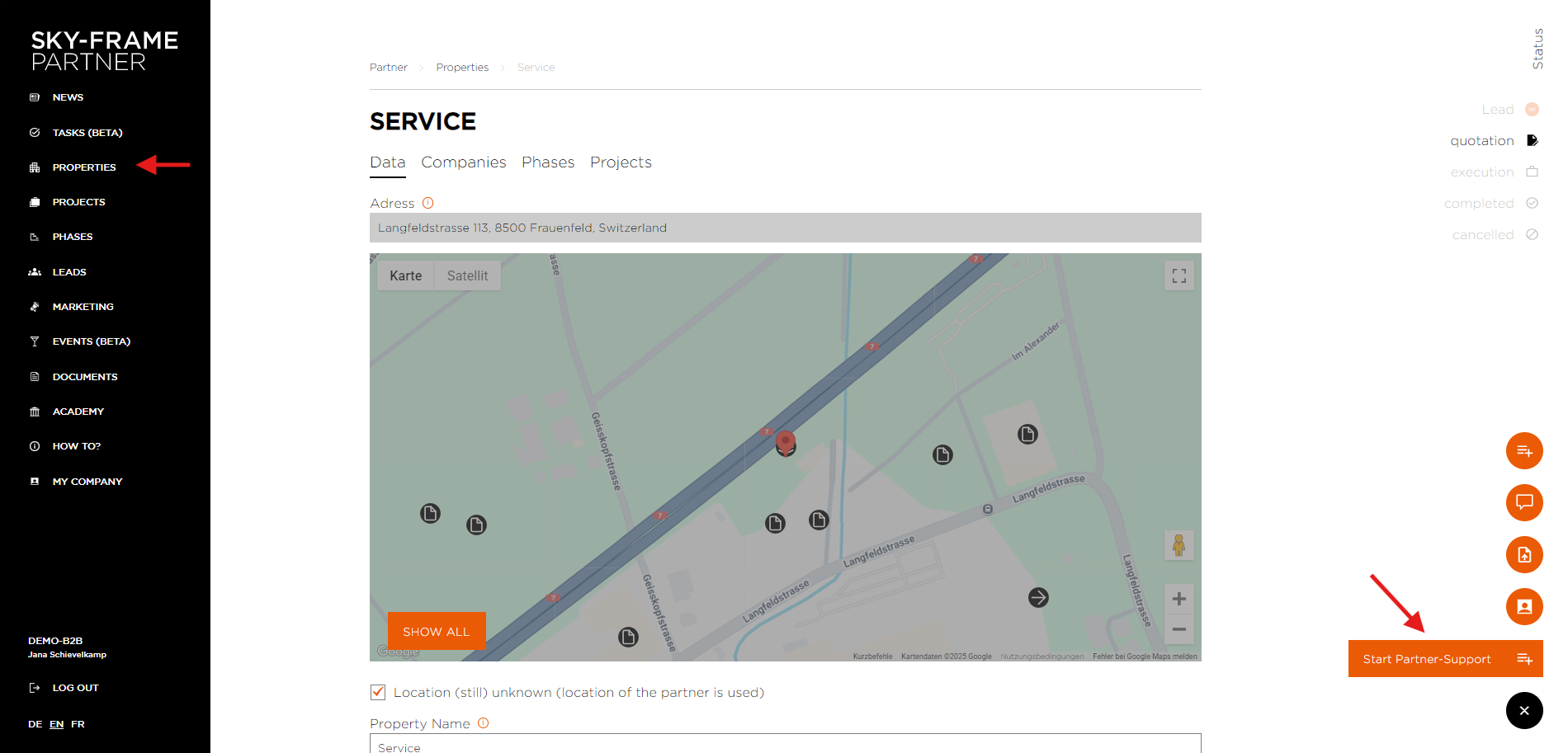1568x753 pixels.
Task: Click the red location pin on map
Action: tap(786, 441)
